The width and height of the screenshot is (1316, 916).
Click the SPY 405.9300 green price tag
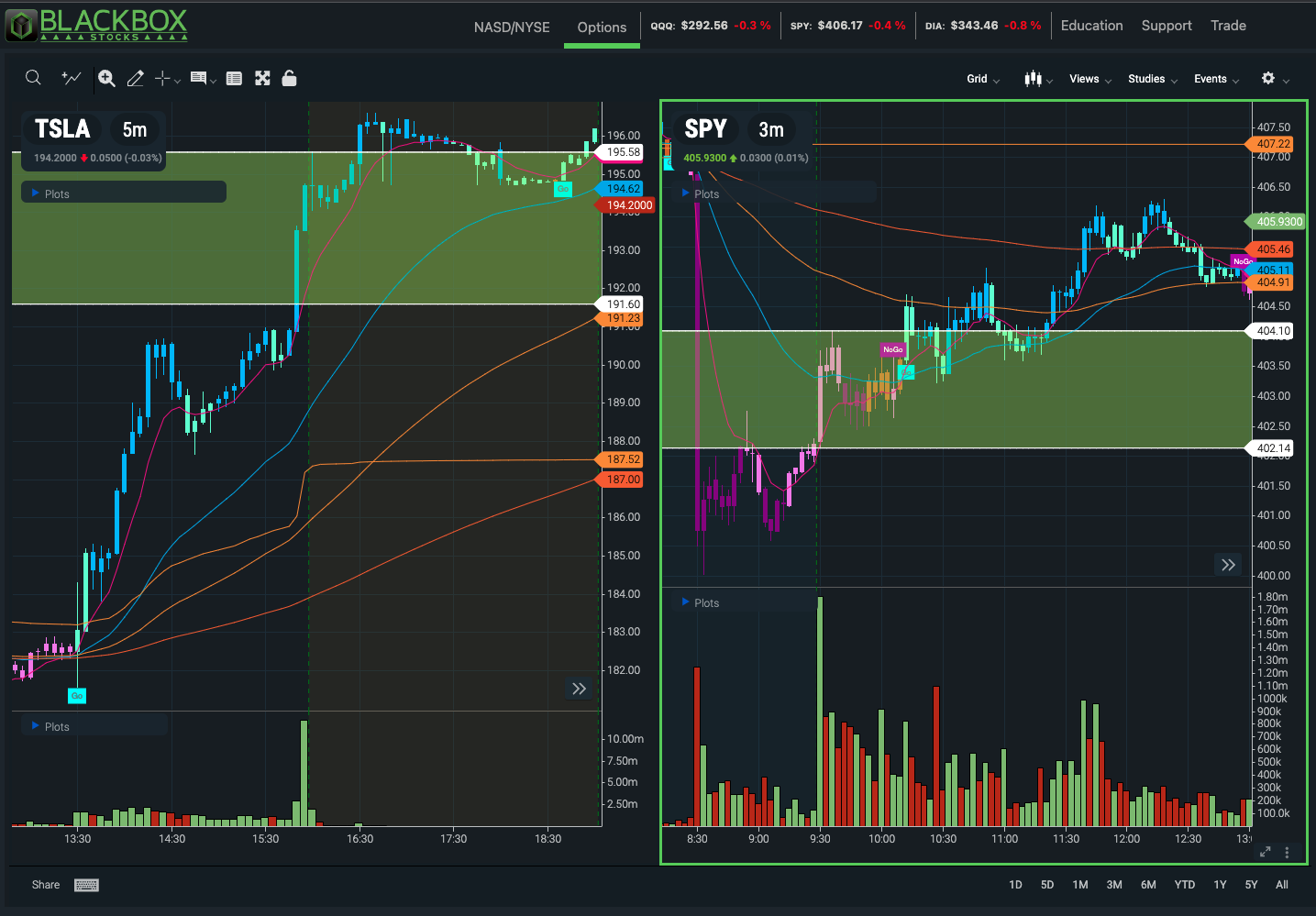(1277, 222)
